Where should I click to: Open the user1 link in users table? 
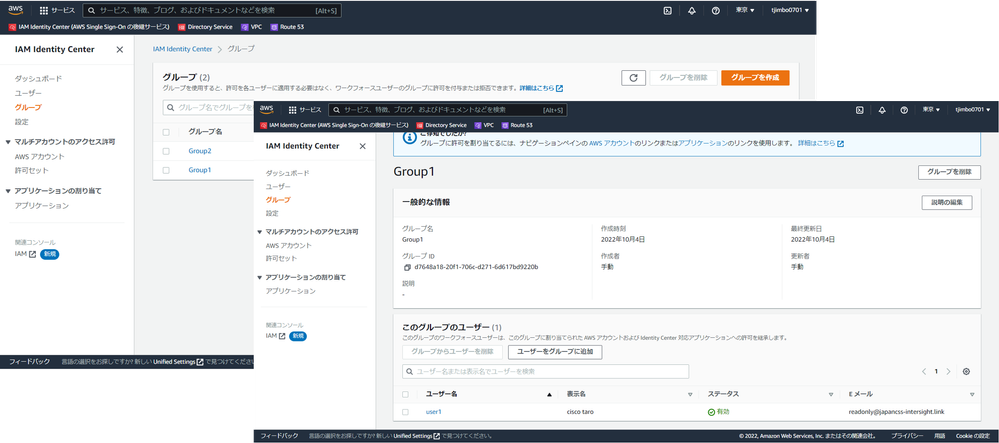coord(433,412)
